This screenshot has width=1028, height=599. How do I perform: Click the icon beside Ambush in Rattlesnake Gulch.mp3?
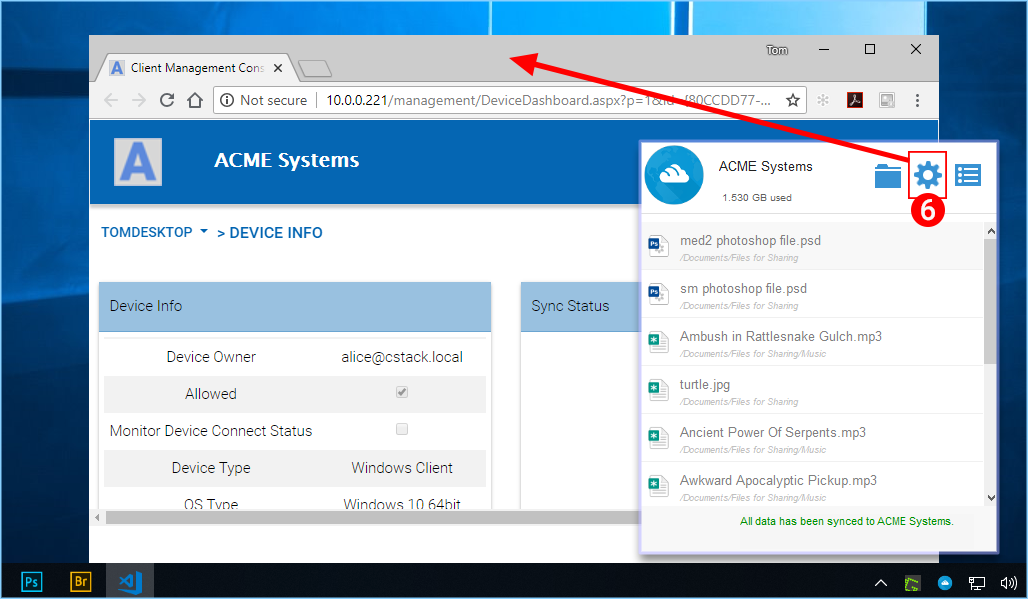(x=658, y=343)
